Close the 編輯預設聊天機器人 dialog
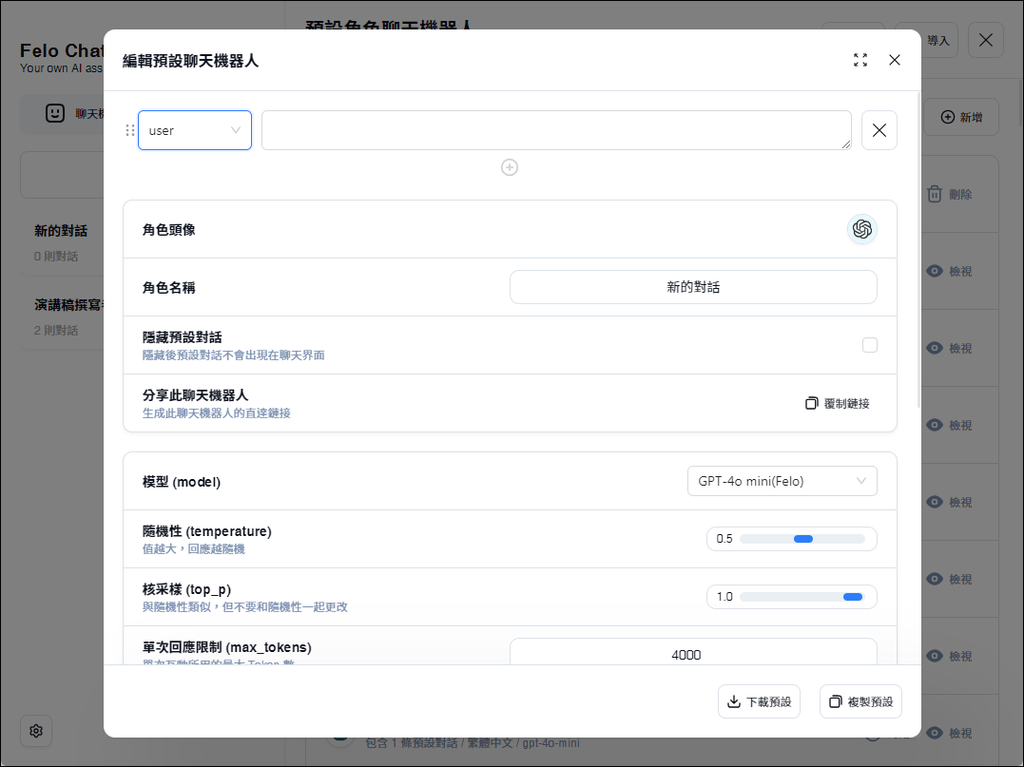The image size is (1024, 767). pyautogui.click(x=894, y=60)
